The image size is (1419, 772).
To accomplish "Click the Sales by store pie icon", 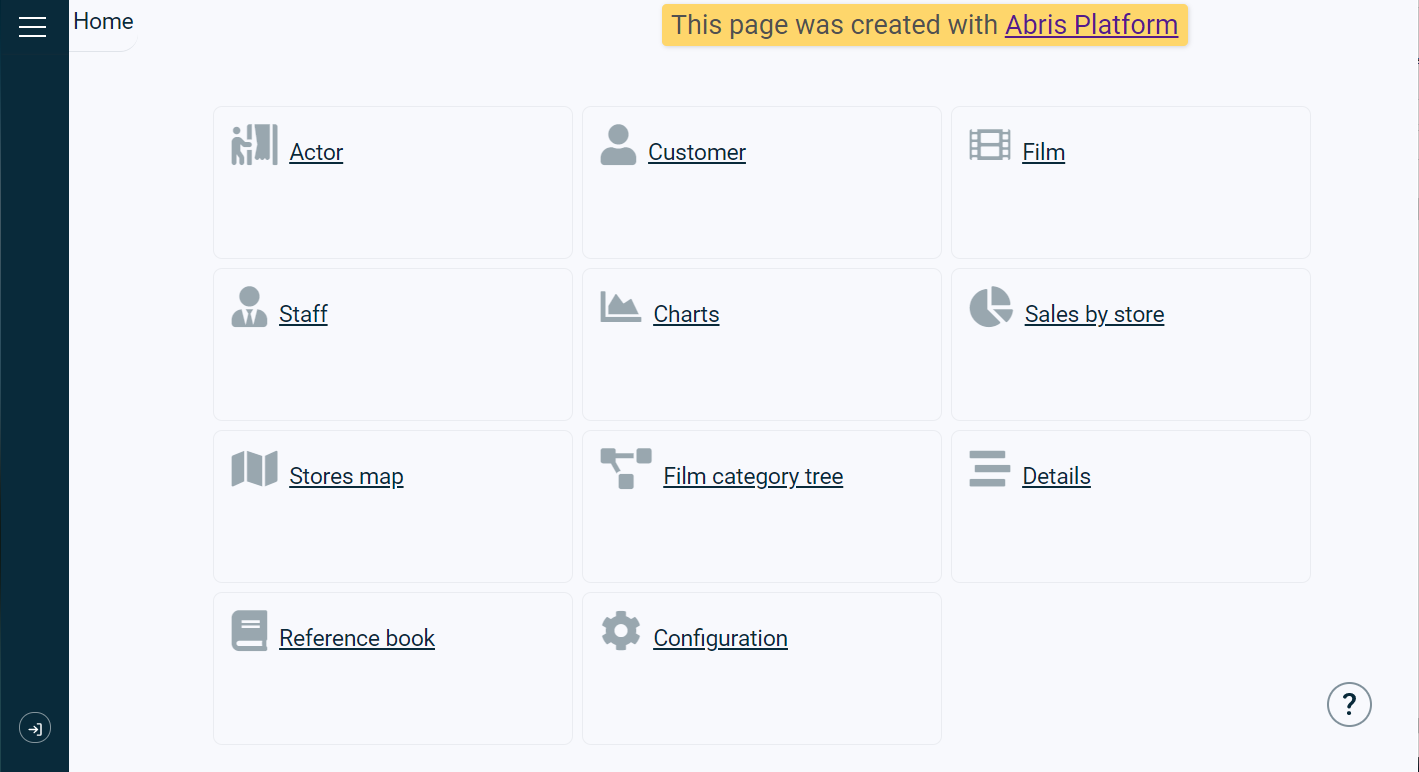I will [x=990, y=307].
